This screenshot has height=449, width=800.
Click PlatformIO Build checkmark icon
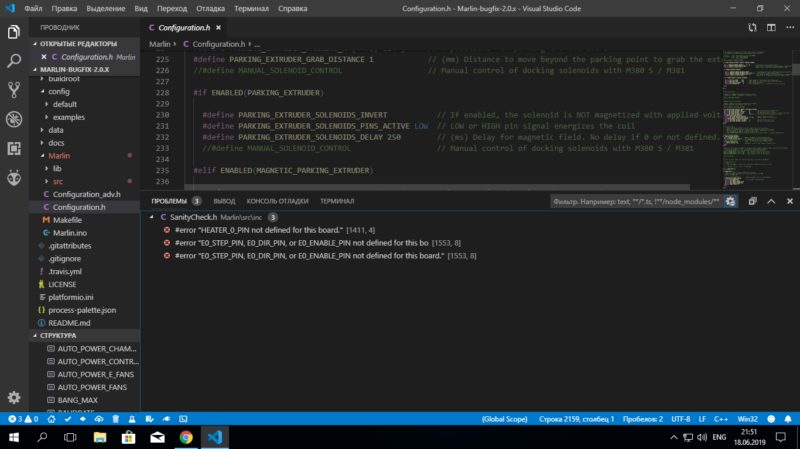[x=67, y=419]
